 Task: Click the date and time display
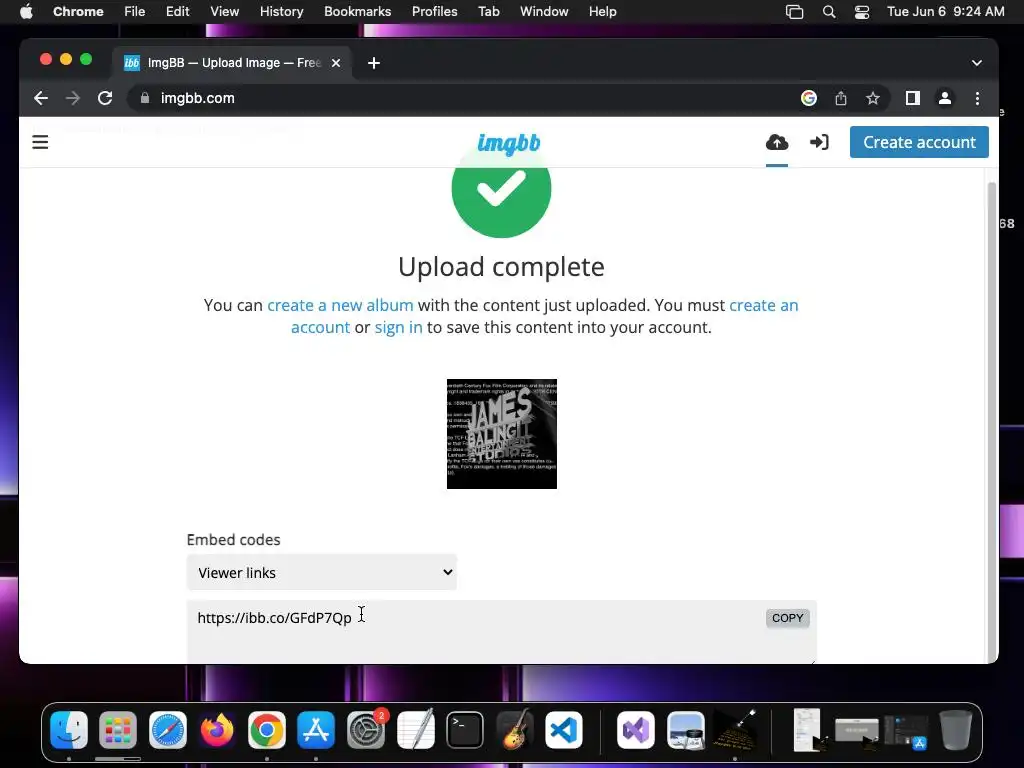coord(946,11)
